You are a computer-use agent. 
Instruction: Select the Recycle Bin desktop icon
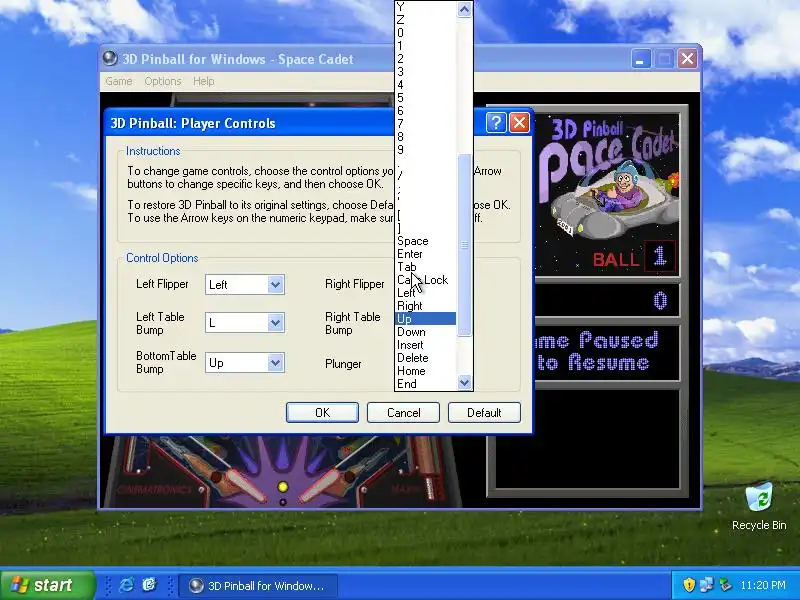759,507
